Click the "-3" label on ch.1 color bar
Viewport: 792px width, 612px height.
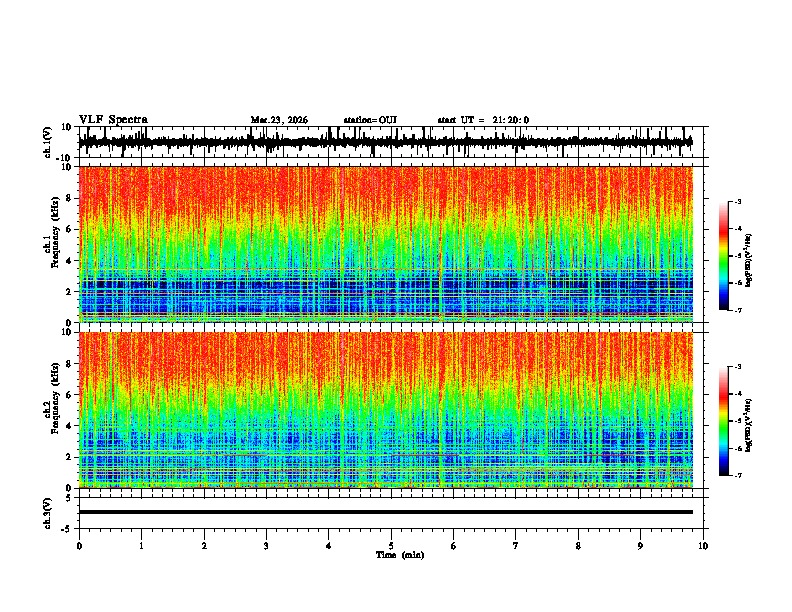tap(737, 201)
